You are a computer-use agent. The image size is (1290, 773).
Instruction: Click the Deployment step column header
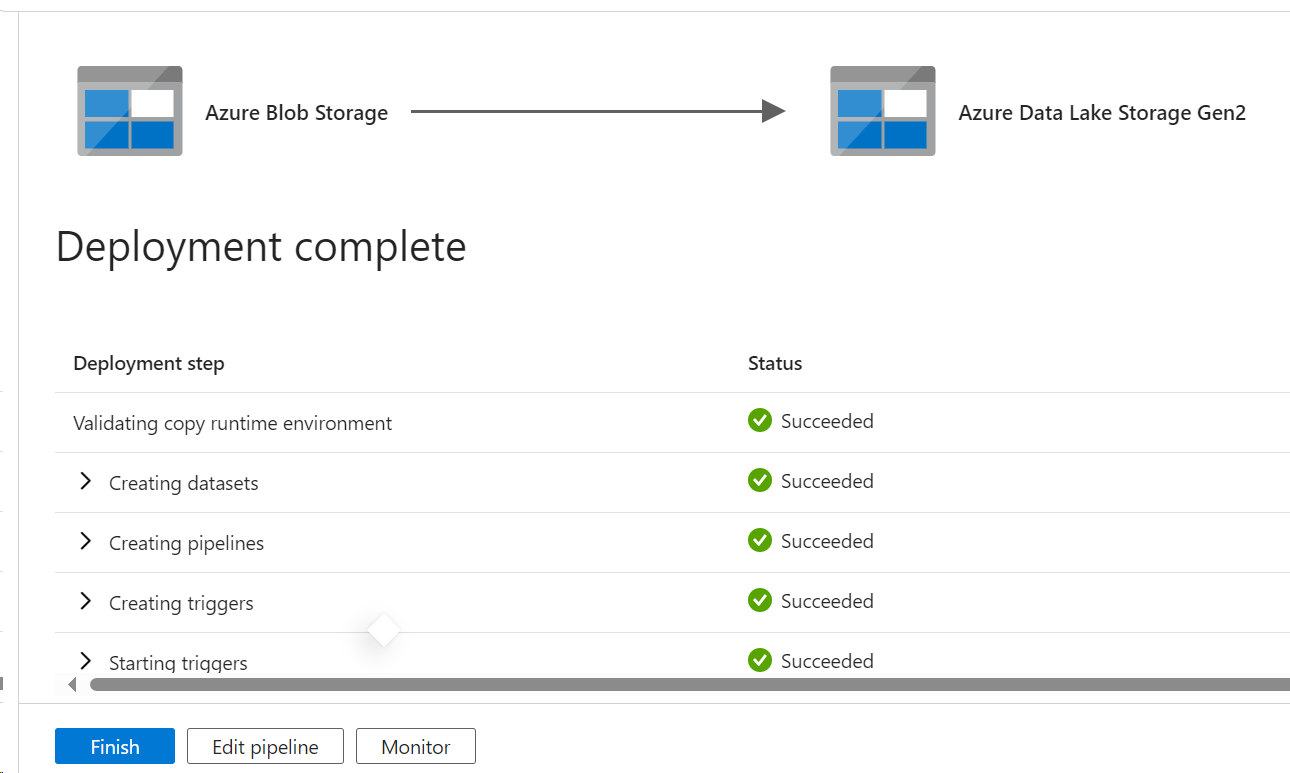pyautogui.click(x=149, y=363)
